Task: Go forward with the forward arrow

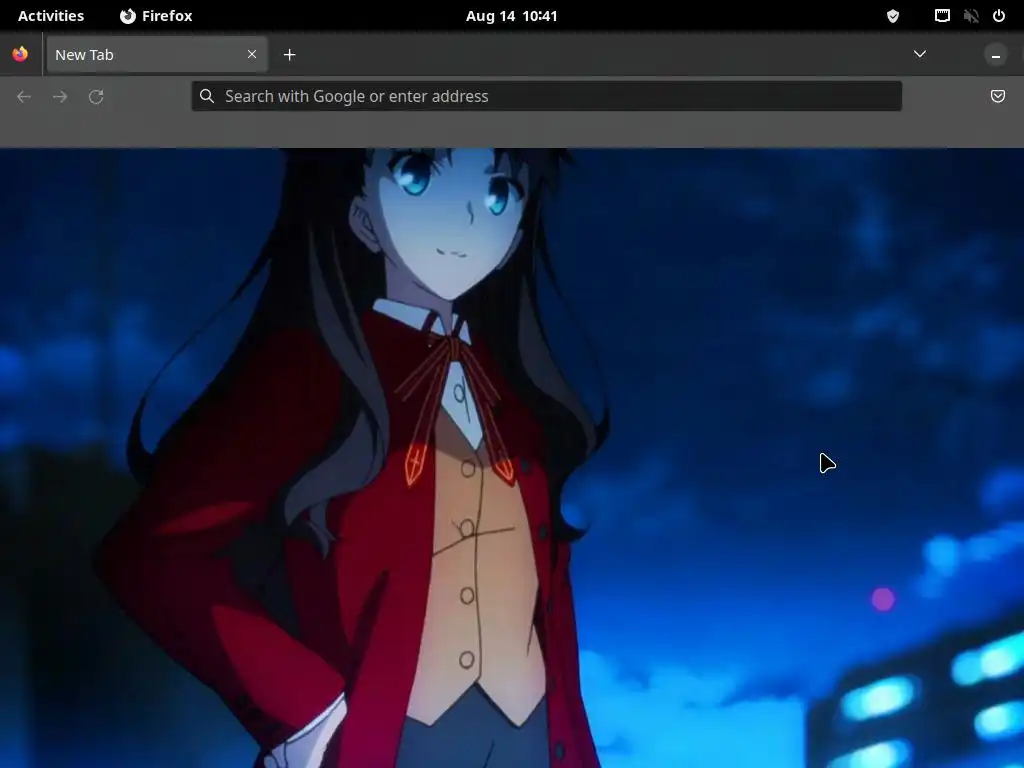Action: click(60, 97)
